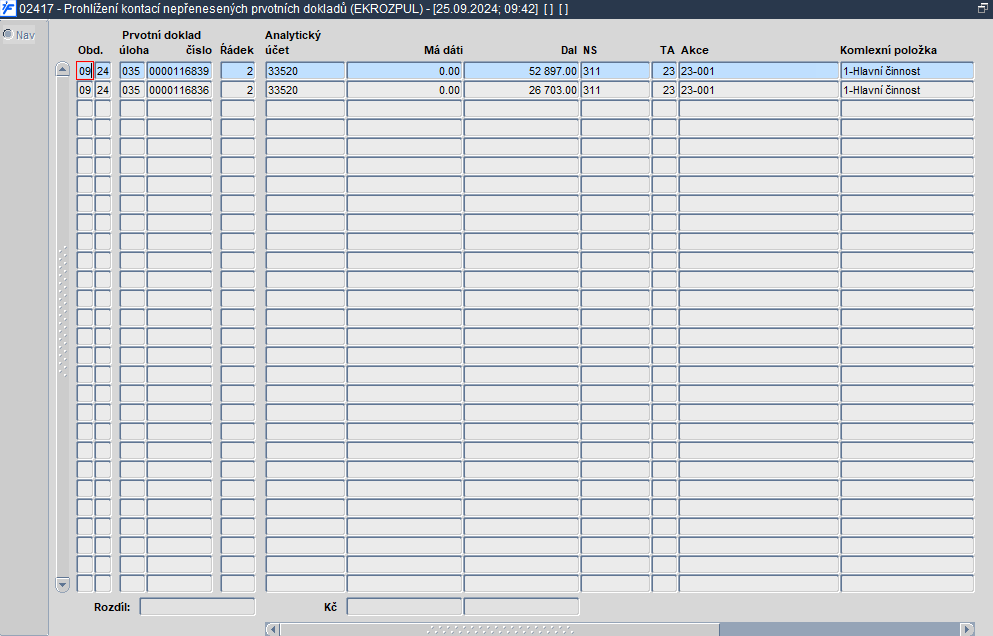Click the Analytický účet column header
This screenshot has height=636, width=993.
coord(293,42)
